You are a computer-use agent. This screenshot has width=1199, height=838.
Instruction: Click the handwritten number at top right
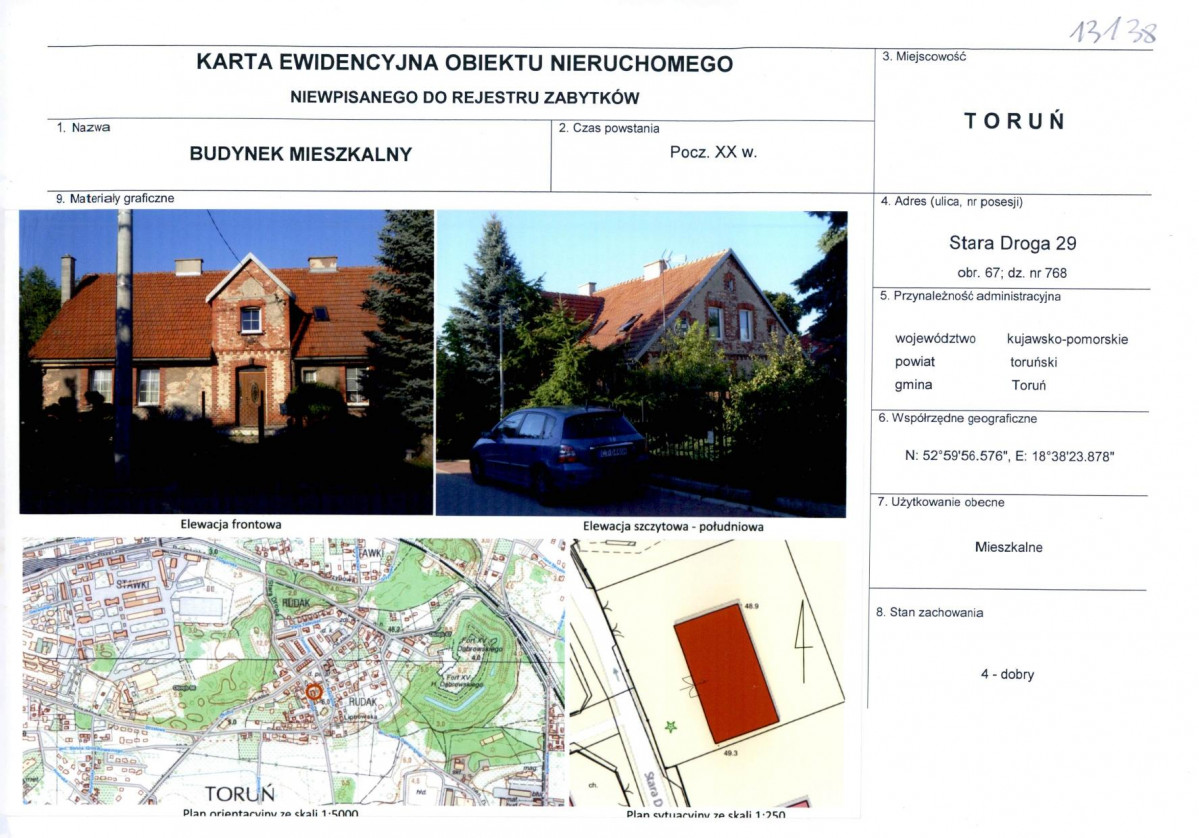(1113, 31)
